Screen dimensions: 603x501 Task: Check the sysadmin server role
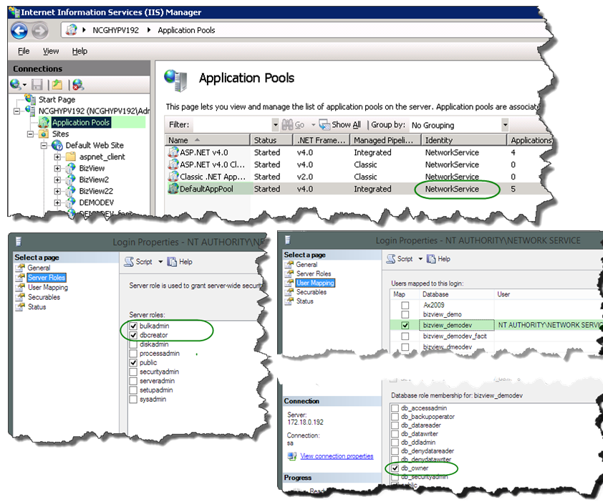coord(133,399)
